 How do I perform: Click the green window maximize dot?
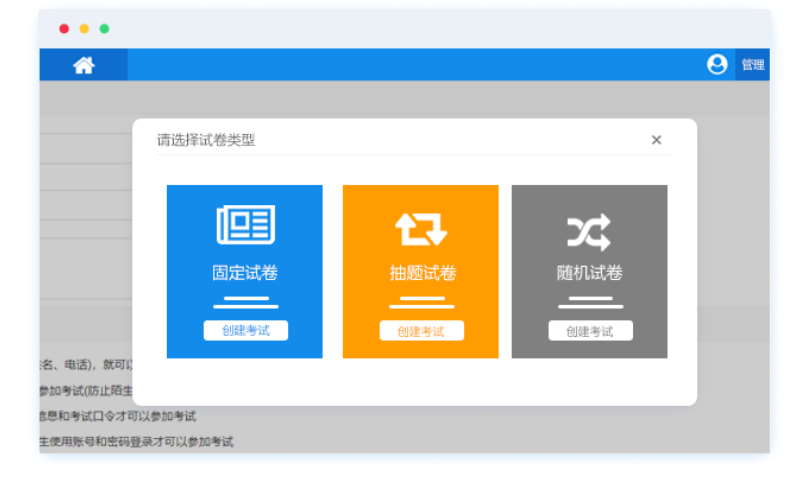(104, 29)
